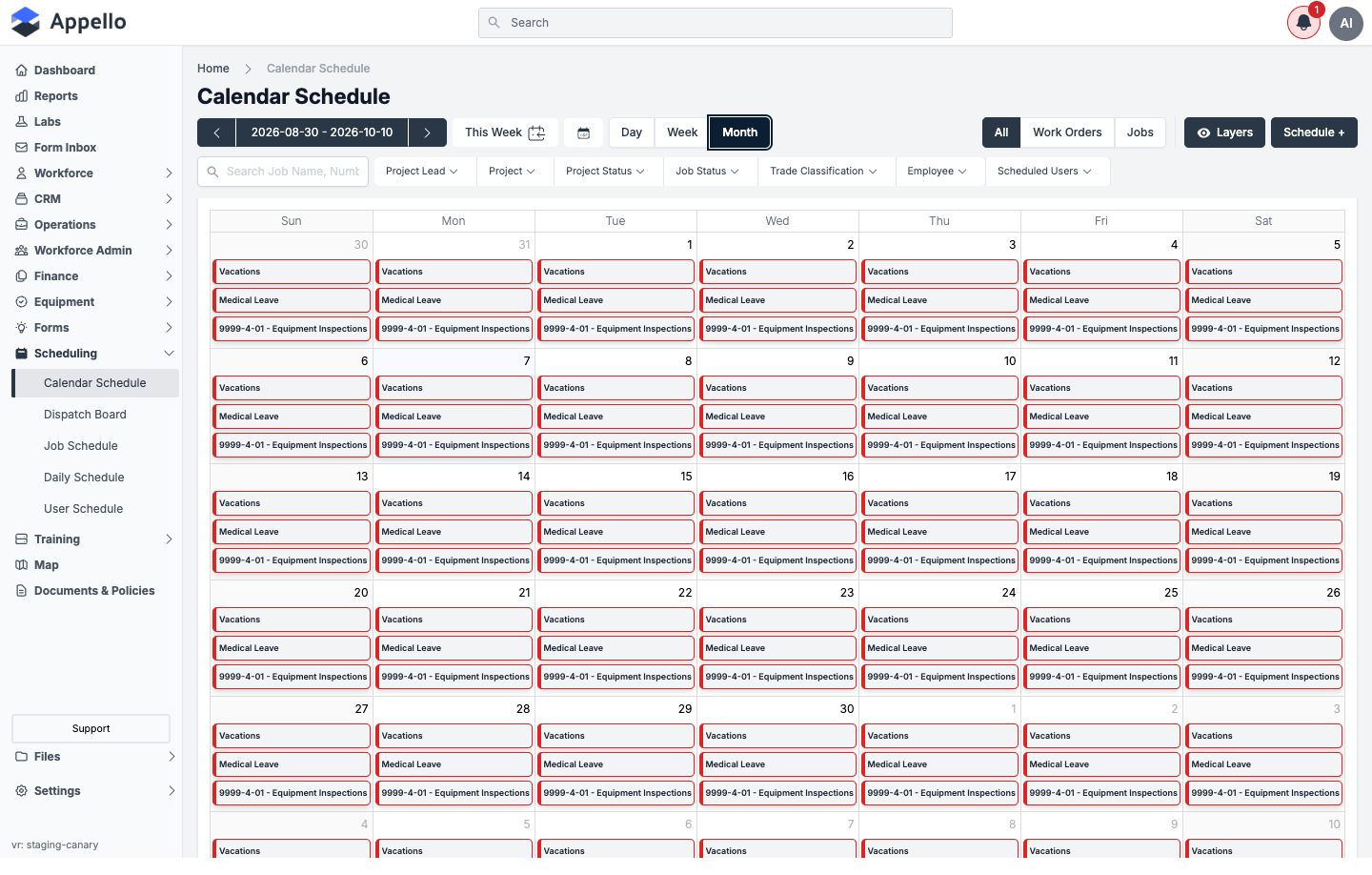Open the AI user avatar menu
Viewport: 1372px width, 875px height.
coord(1346,23)
